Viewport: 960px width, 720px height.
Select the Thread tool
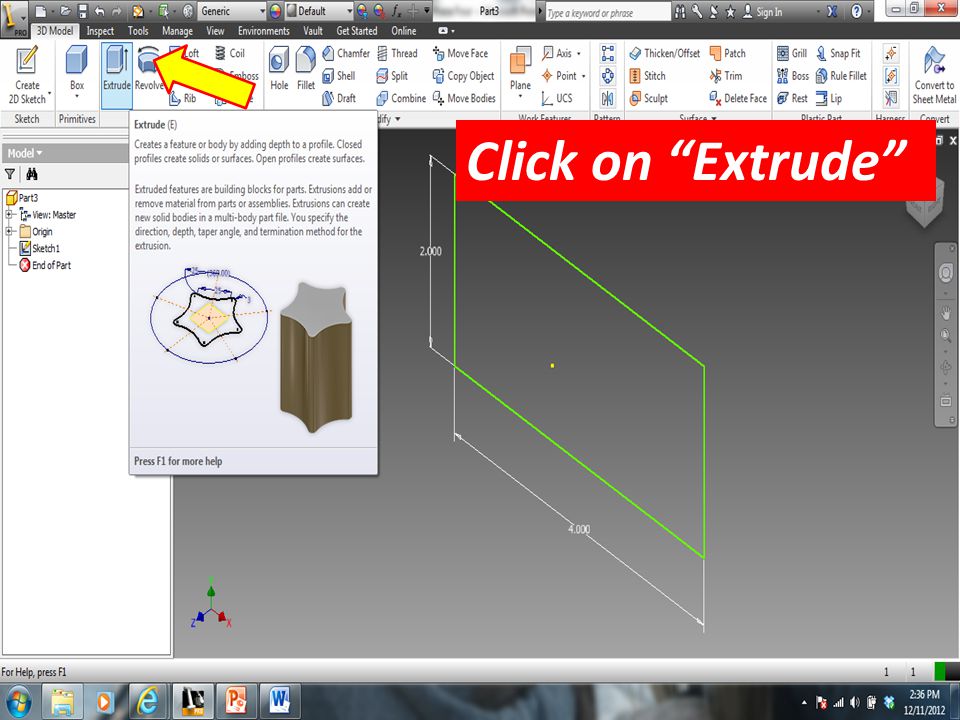(397, 53)
